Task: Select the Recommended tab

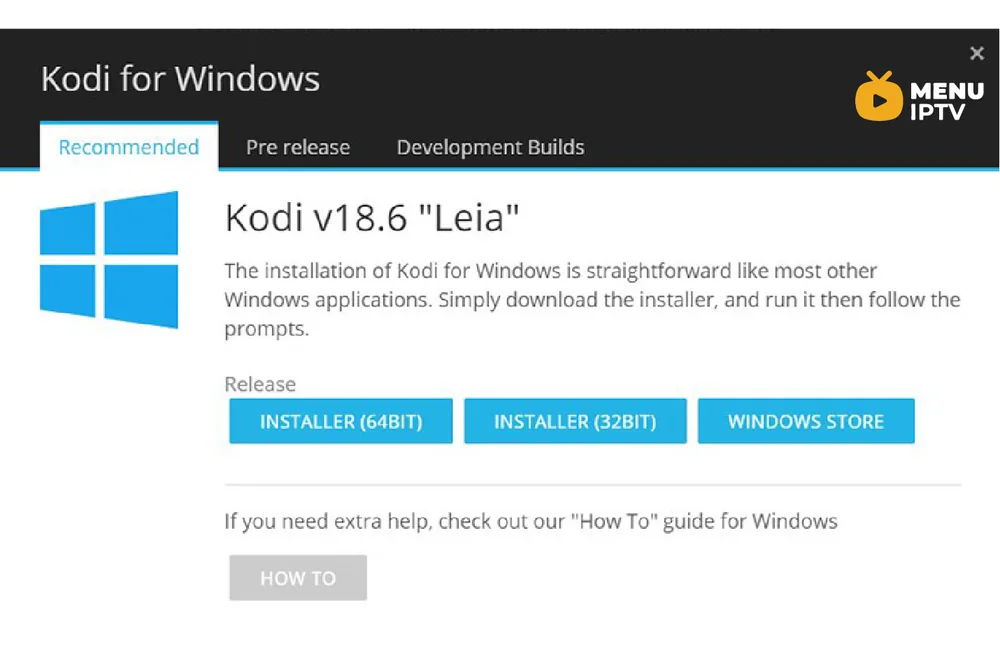Action: (129, 147)
